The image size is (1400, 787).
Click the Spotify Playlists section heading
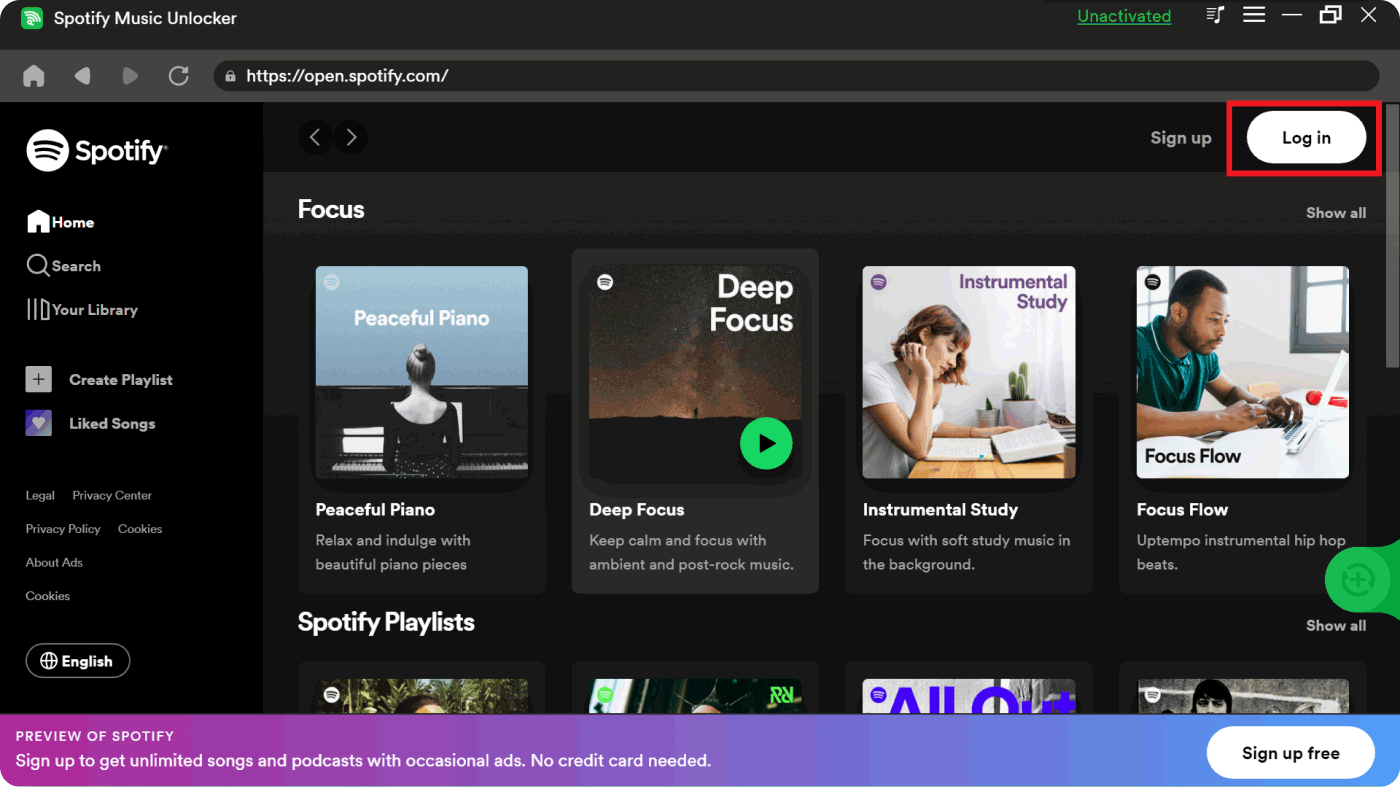click(386, 622)
